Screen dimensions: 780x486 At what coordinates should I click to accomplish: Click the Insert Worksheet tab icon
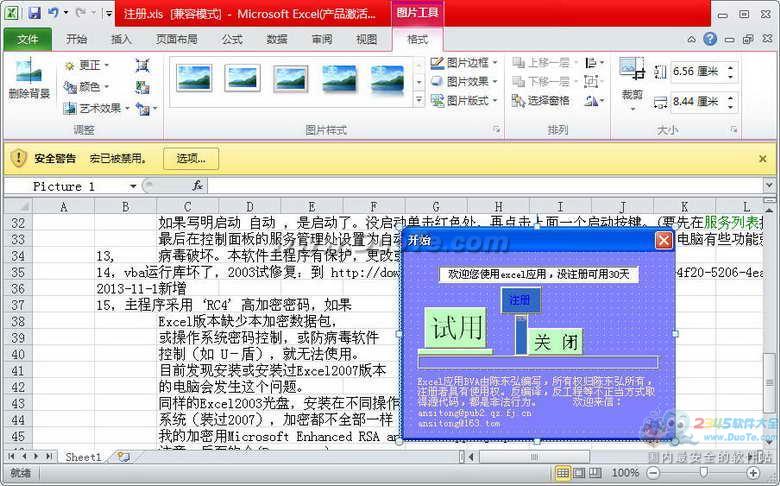123,456
